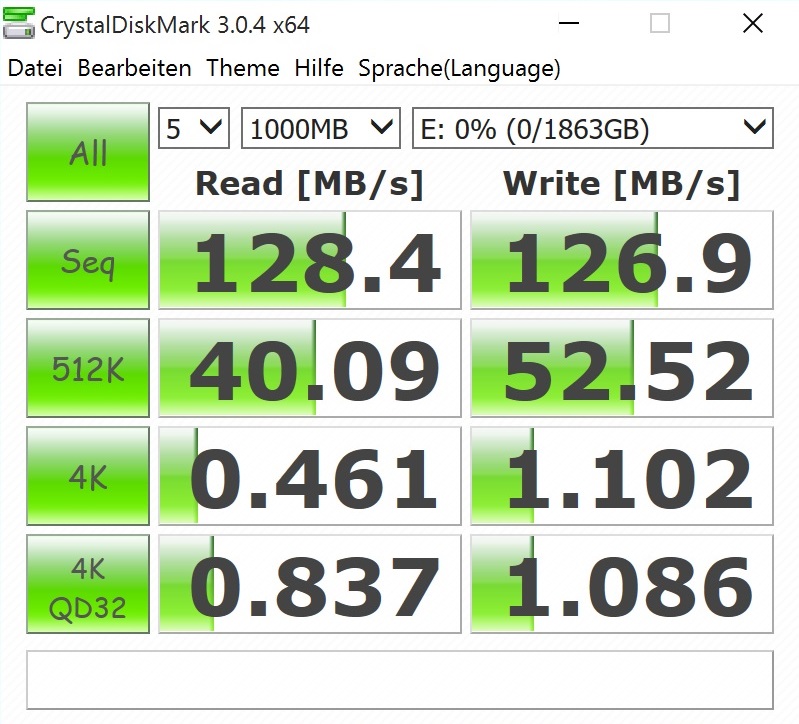Click the Seq write result 126.9
This screenshot has width=799, height=724.
(622, 262)
